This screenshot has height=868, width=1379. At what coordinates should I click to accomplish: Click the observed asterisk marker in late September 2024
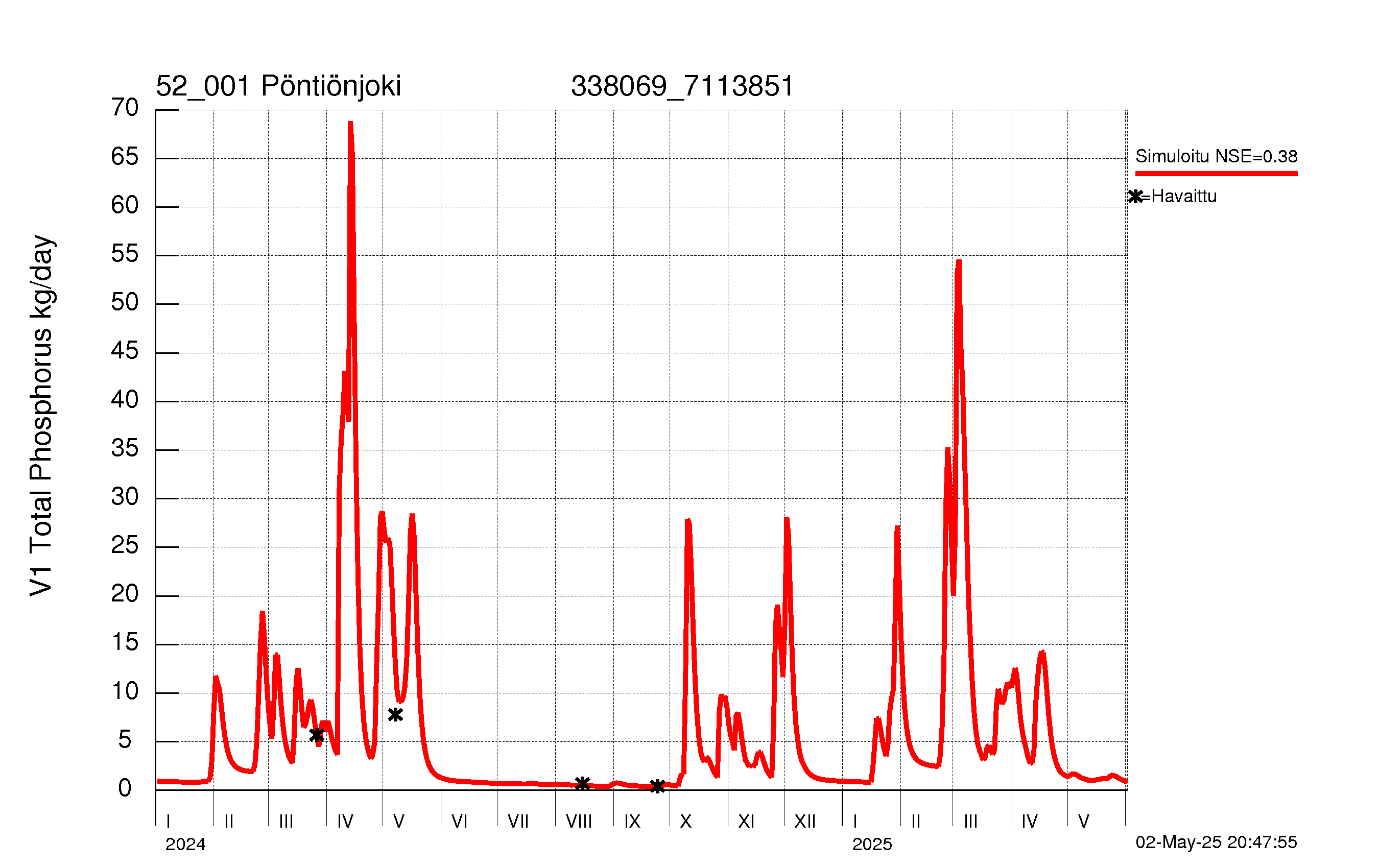point(657,786)
